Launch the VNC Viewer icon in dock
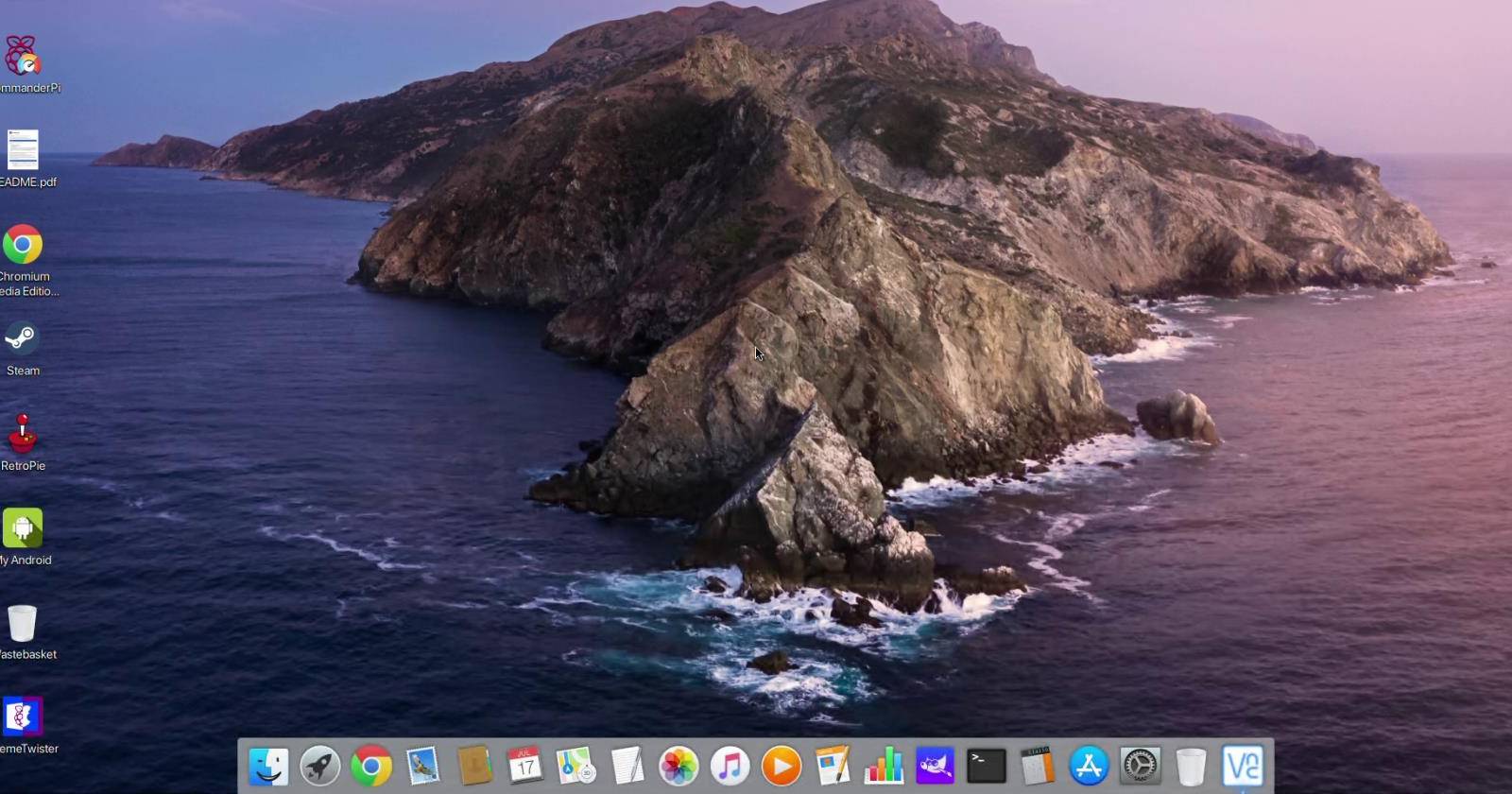The height and width of the screenshot is (794, 1512). pos(1243,766)
